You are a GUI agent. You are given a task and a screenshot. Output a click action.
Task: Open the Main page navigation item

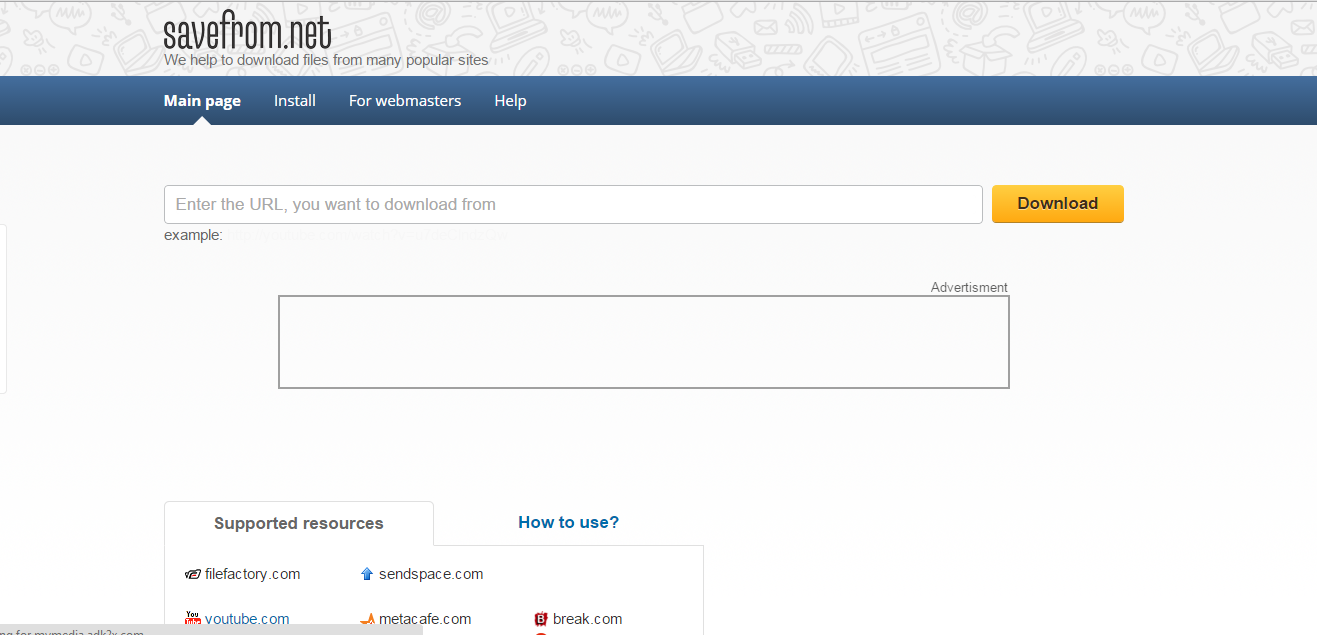point(202,101)
